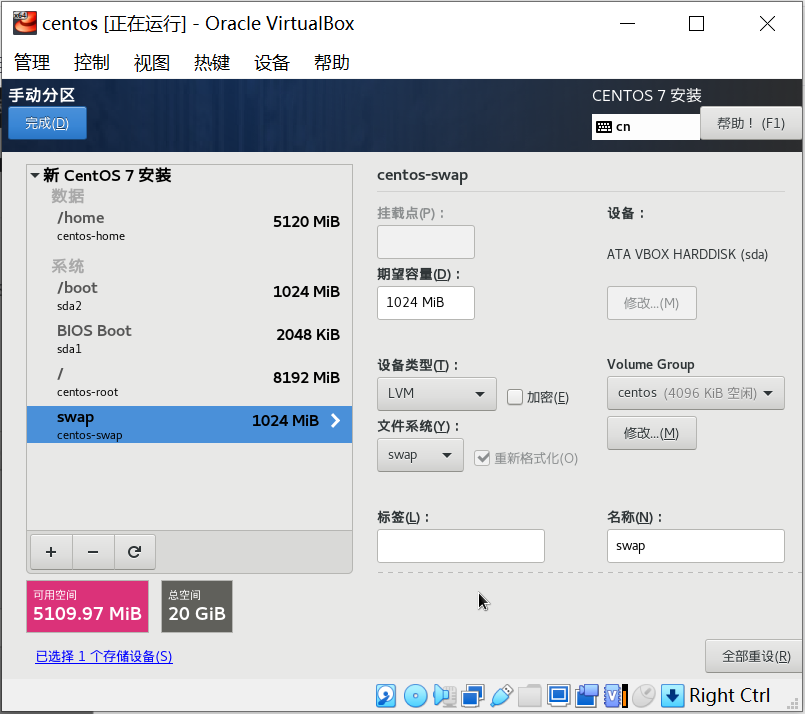Click the 名称(N) name field

tap(696, 546)
